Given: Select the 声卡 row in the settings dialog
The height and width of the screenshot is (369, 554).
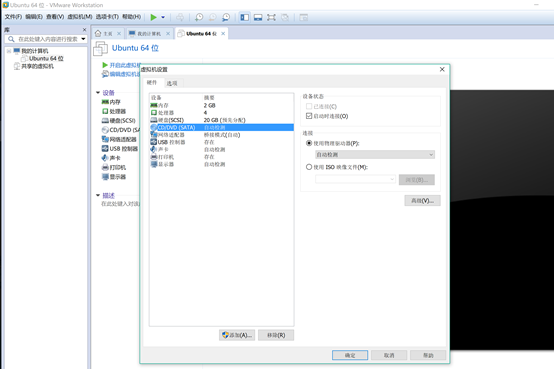Looking at the screenshot, I should coord(222,150).
